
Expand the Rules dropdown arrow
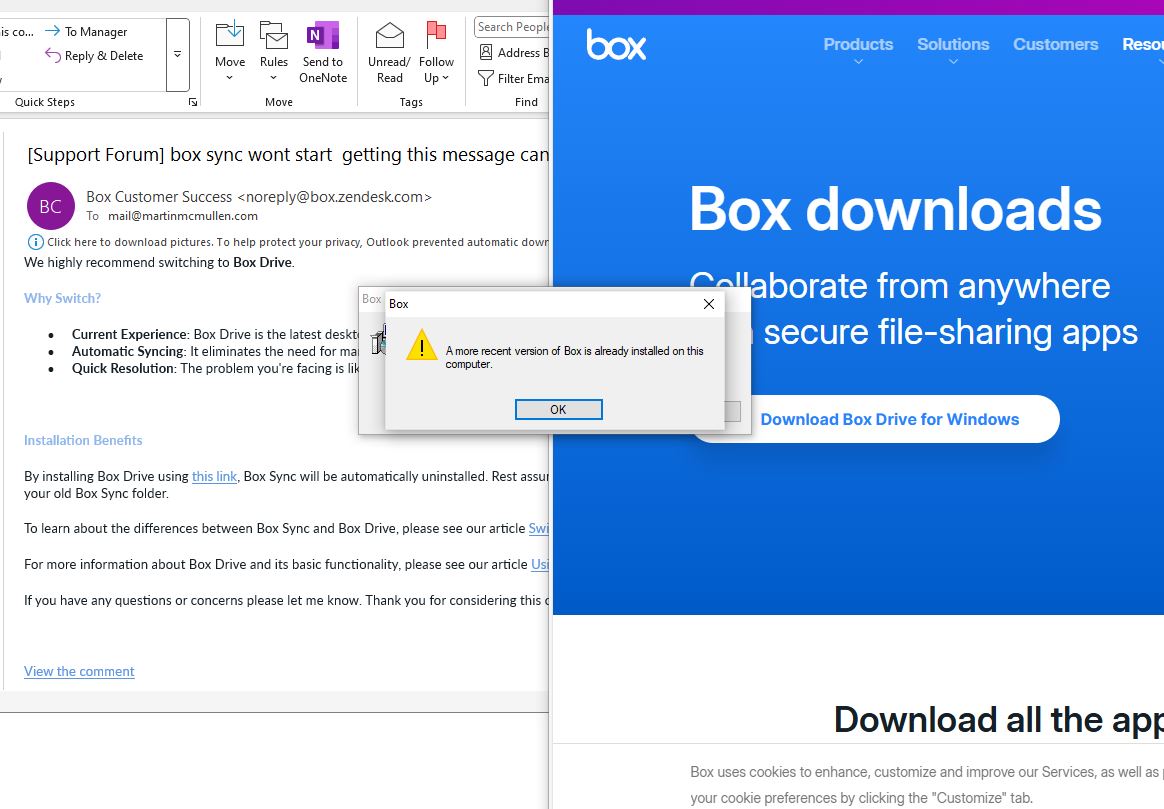(x=273, y=78)
